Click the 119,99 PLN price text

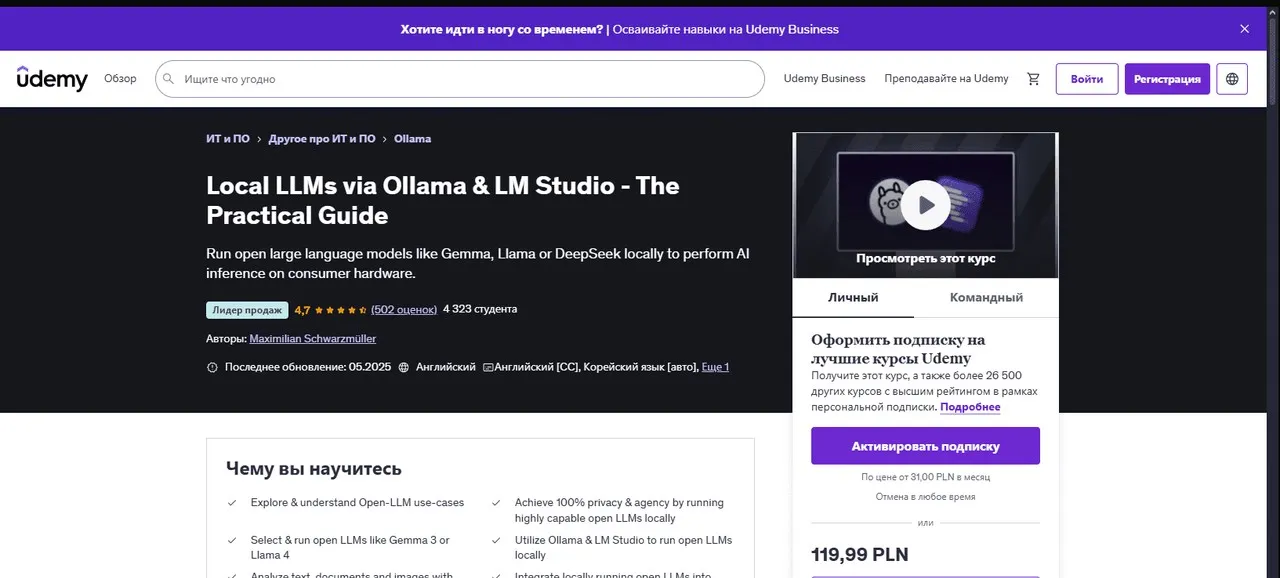coord(860,554)
